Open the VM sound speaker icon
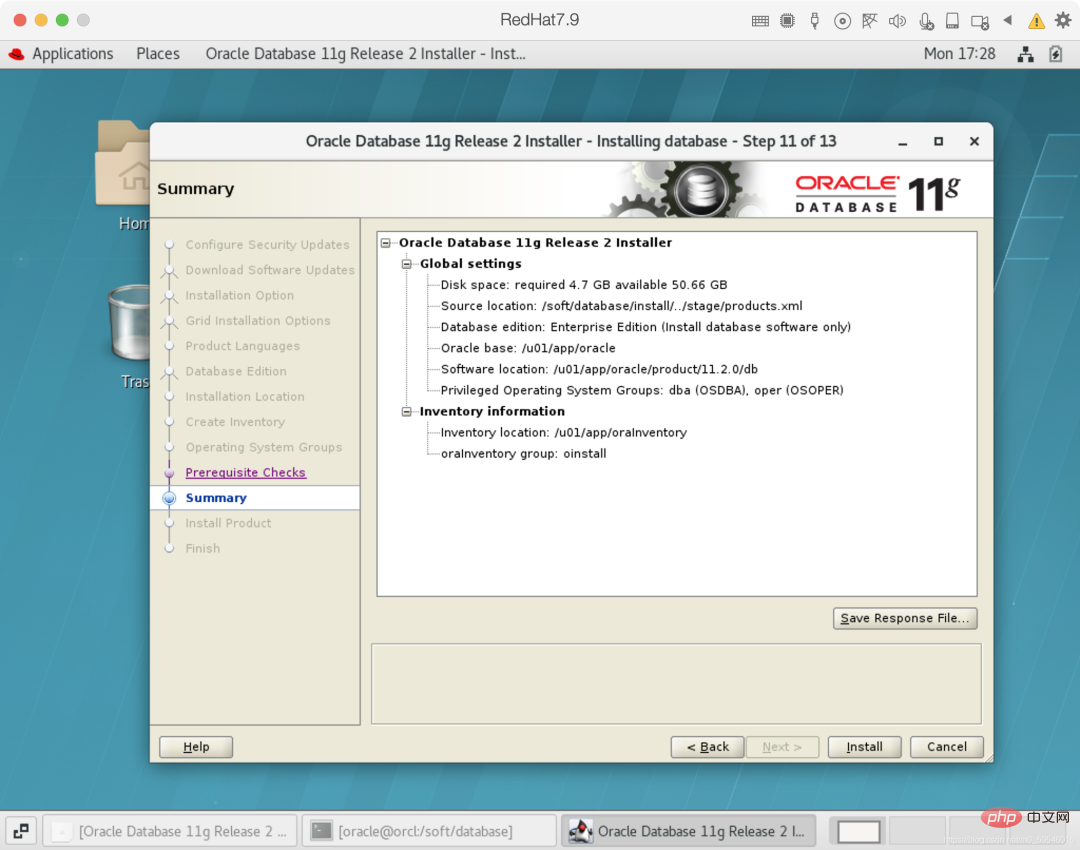The width and height of the screenshot is (1080, 850). click(897, 21)
